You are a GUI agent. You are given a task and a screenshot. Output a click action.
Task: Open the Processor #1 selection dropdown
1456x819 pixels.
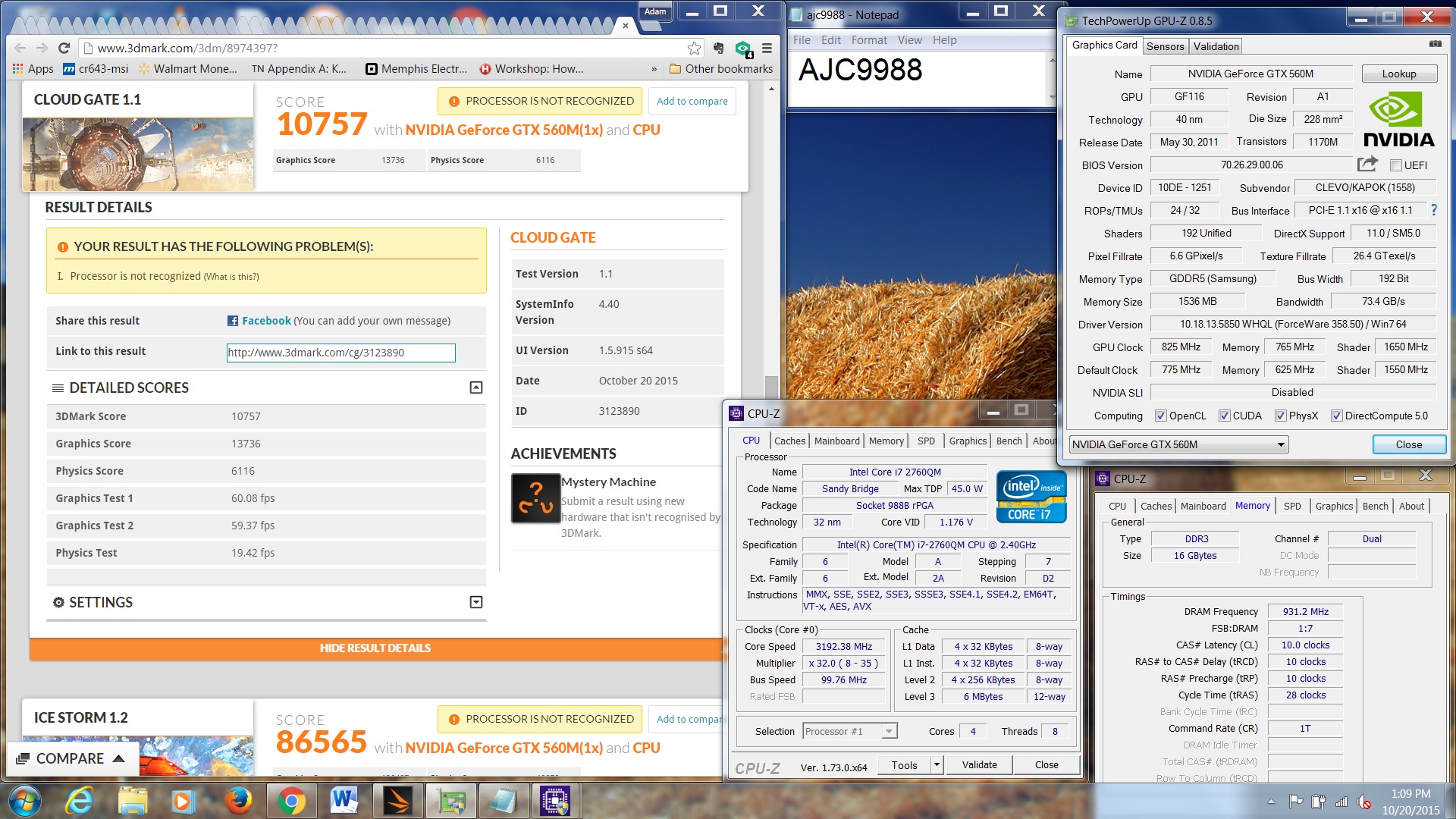[850, 731]
